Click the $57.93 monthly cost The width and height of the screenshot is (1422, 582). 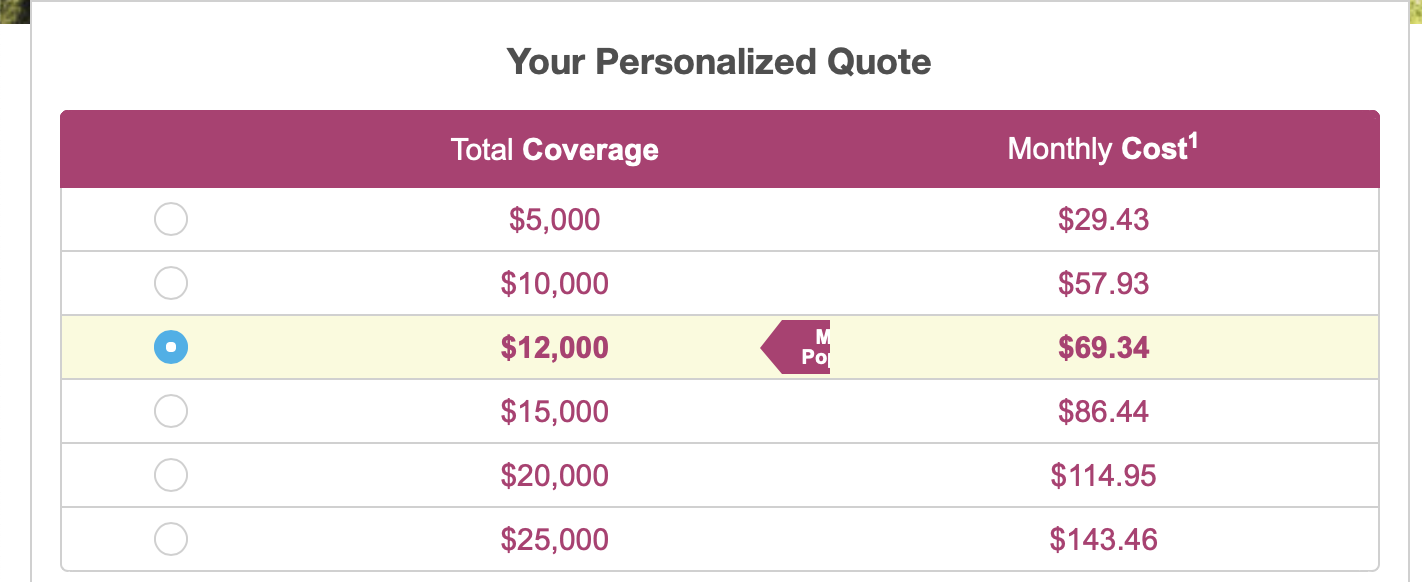(1104, 283)
